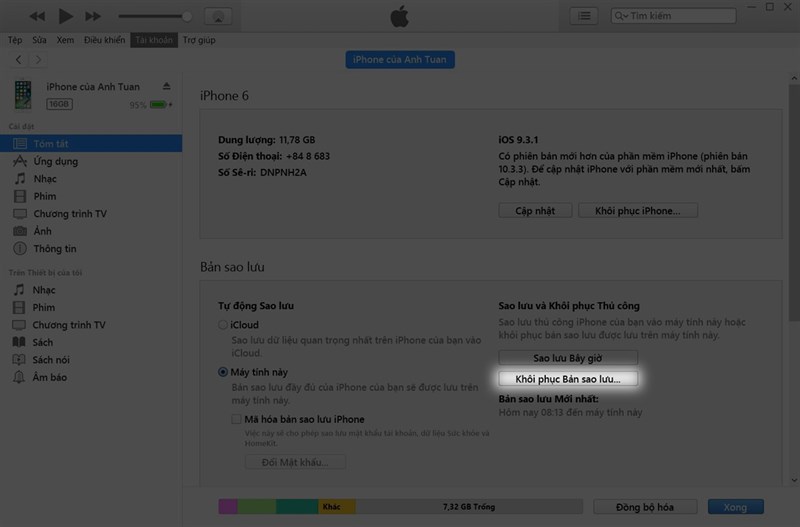Click the purple storage bar segment

[228, 507]
